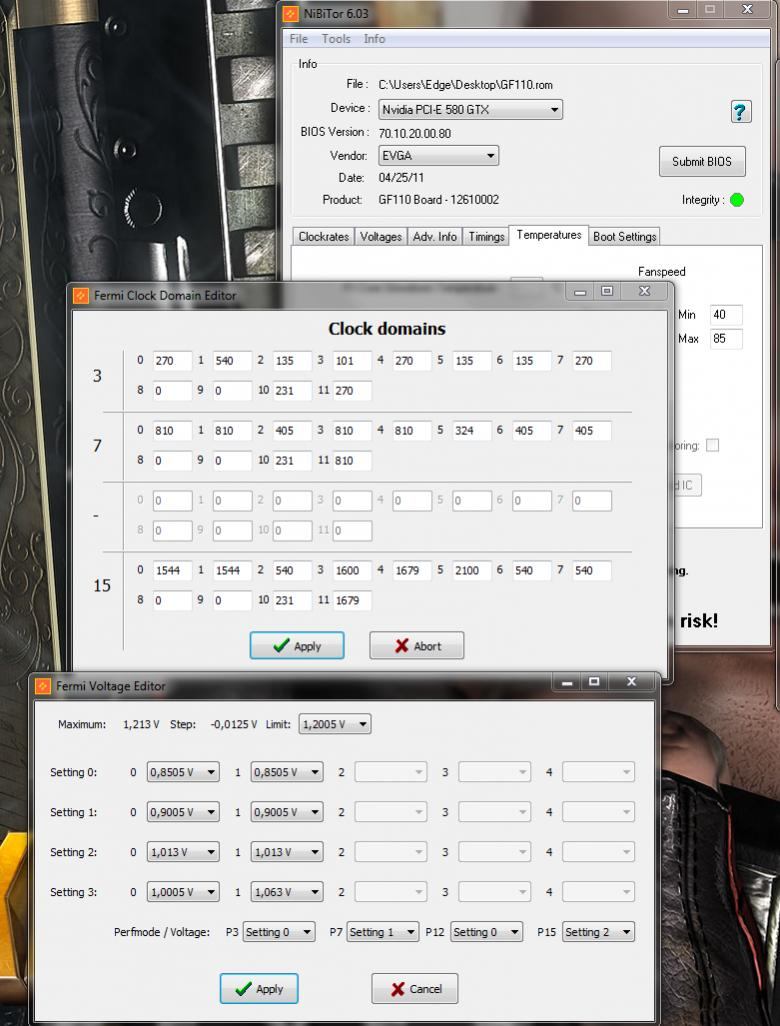
Task: Open the P7 perfmode setting dropdown
Action: [382, 932]
